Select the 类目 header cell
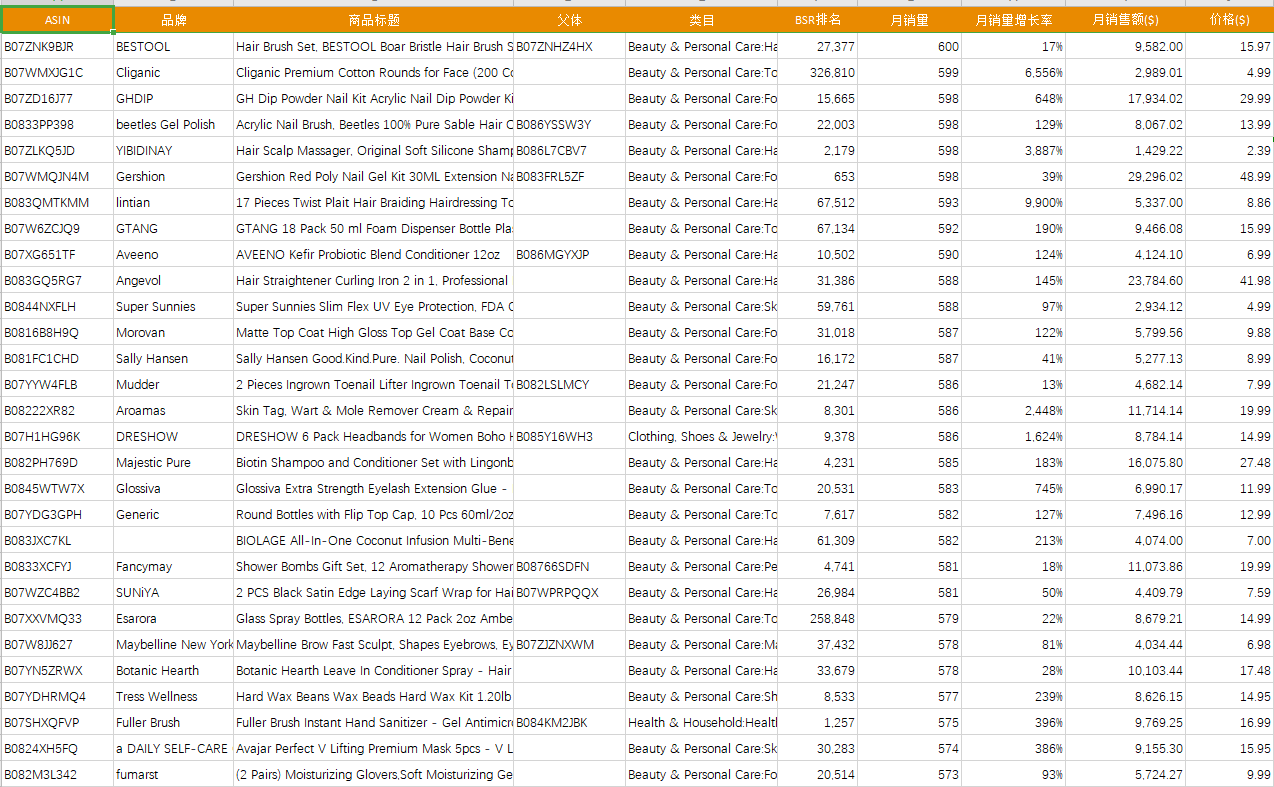The image size is (1274, 787). pos(702,20)
